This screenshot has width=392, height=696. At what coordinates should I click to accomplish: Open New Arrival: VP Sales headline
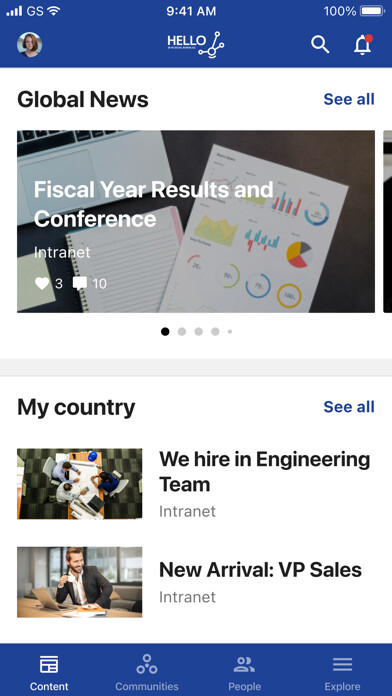[x=261, y=570]
